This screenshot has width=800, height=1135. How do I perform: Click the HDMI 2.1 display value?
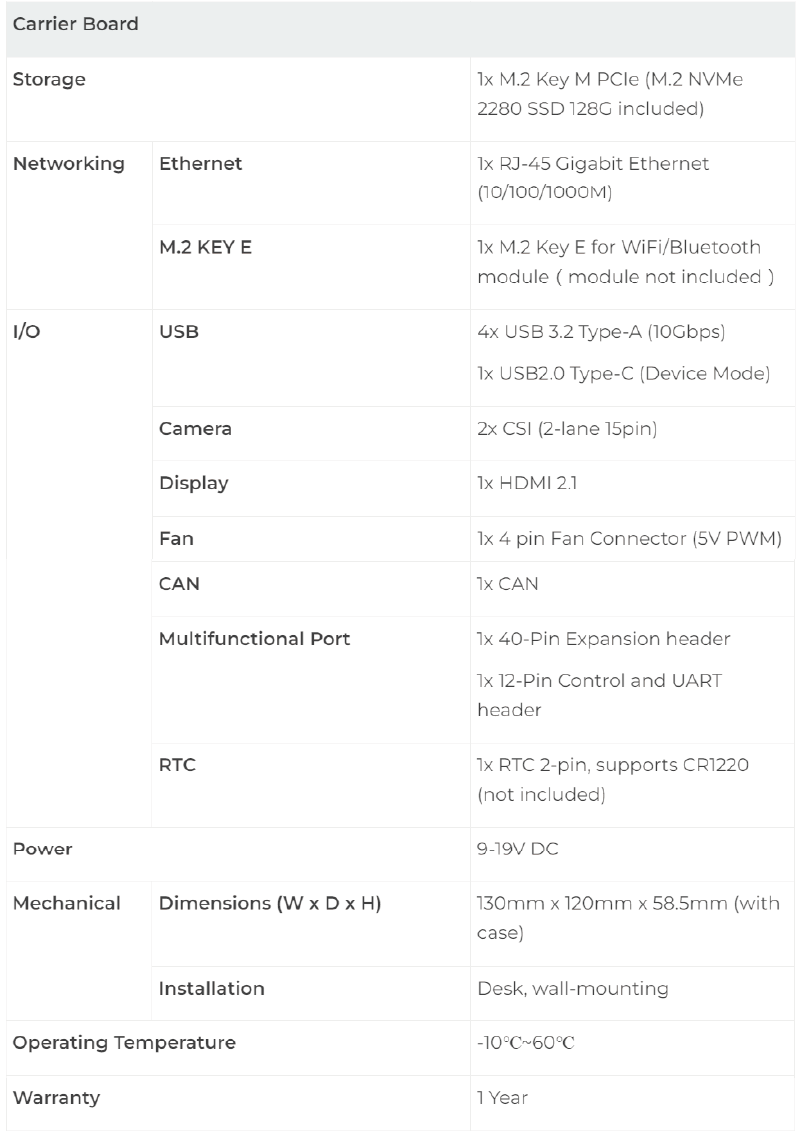(527, 483)
